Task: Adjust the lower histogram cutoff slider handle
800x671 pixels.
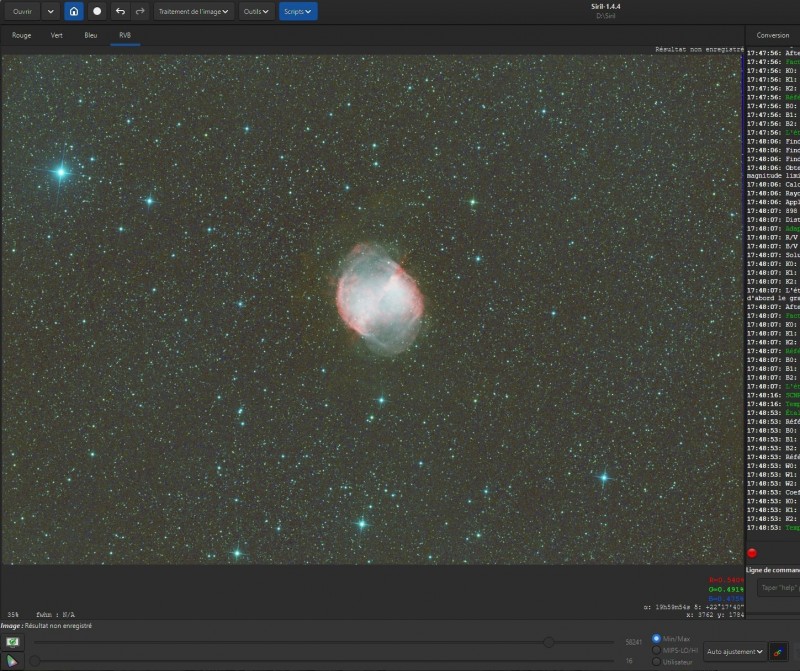Action: pos(35,661)
